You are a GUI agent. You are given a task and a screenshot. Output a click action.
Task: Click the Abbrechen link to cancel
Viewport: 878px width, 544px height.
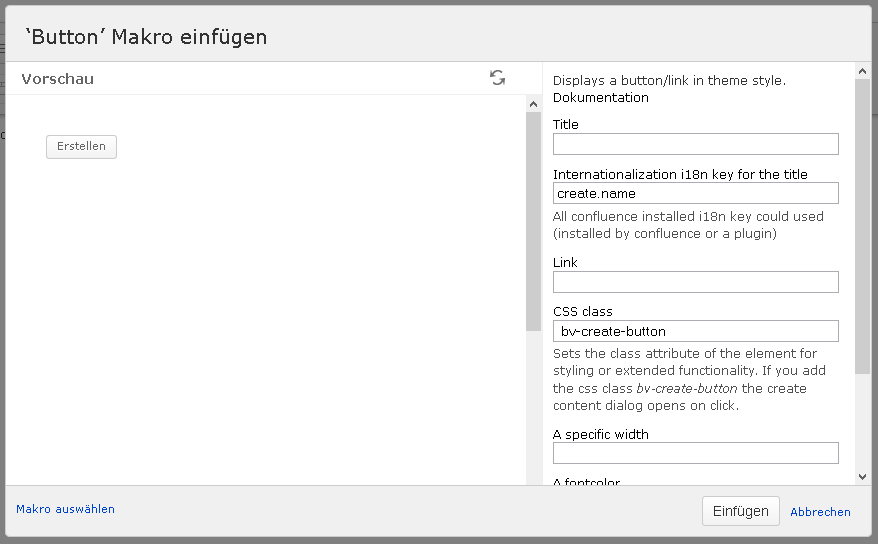coord(820,511)
